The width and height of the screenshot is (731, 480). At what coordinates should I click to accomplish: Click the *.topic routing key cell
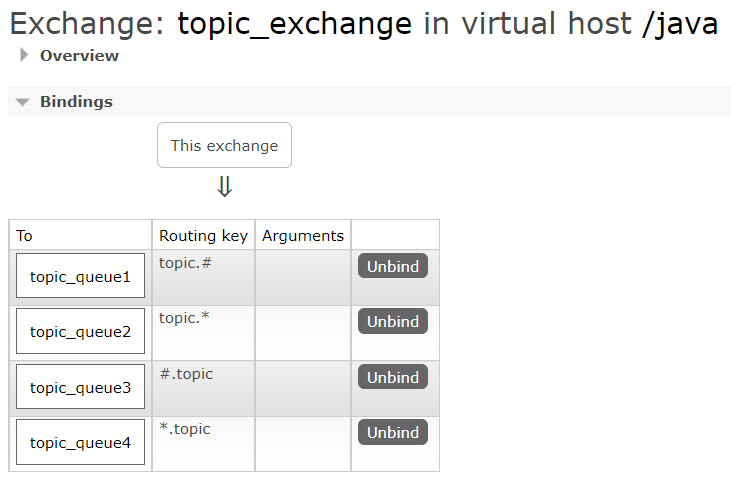[x=203, y=443]
